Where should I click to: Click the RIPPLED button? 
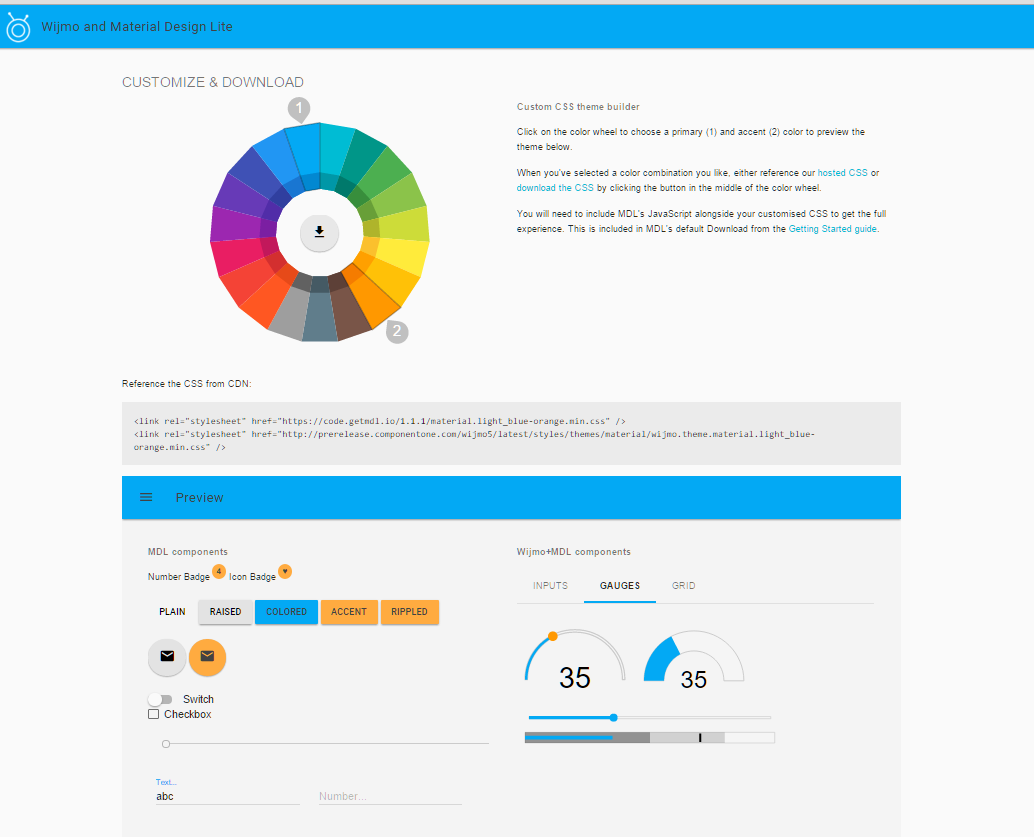410,611
